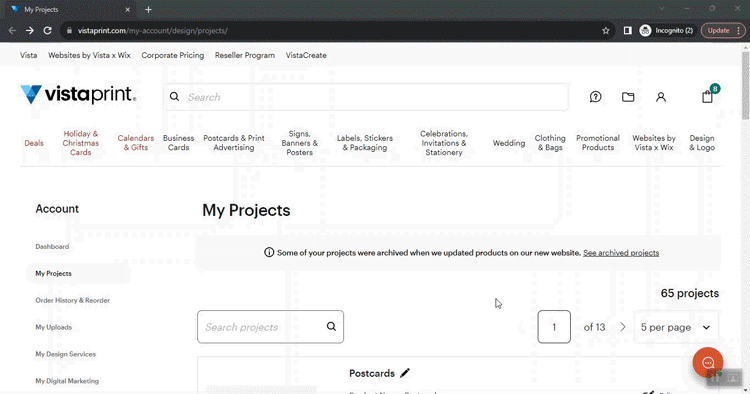Screen dimensions: 750x394
Task: Open Promotional Products menu
Action: 598,143
